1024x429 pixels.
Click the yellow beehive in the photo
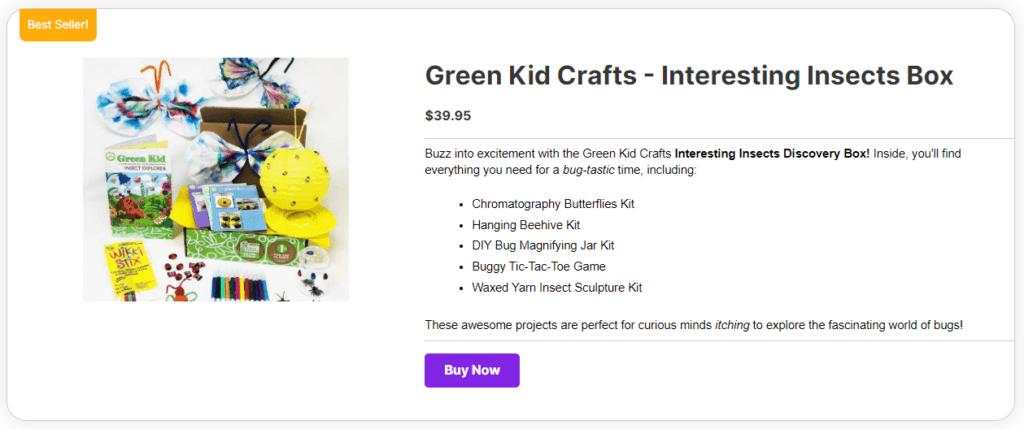(296, 168)
